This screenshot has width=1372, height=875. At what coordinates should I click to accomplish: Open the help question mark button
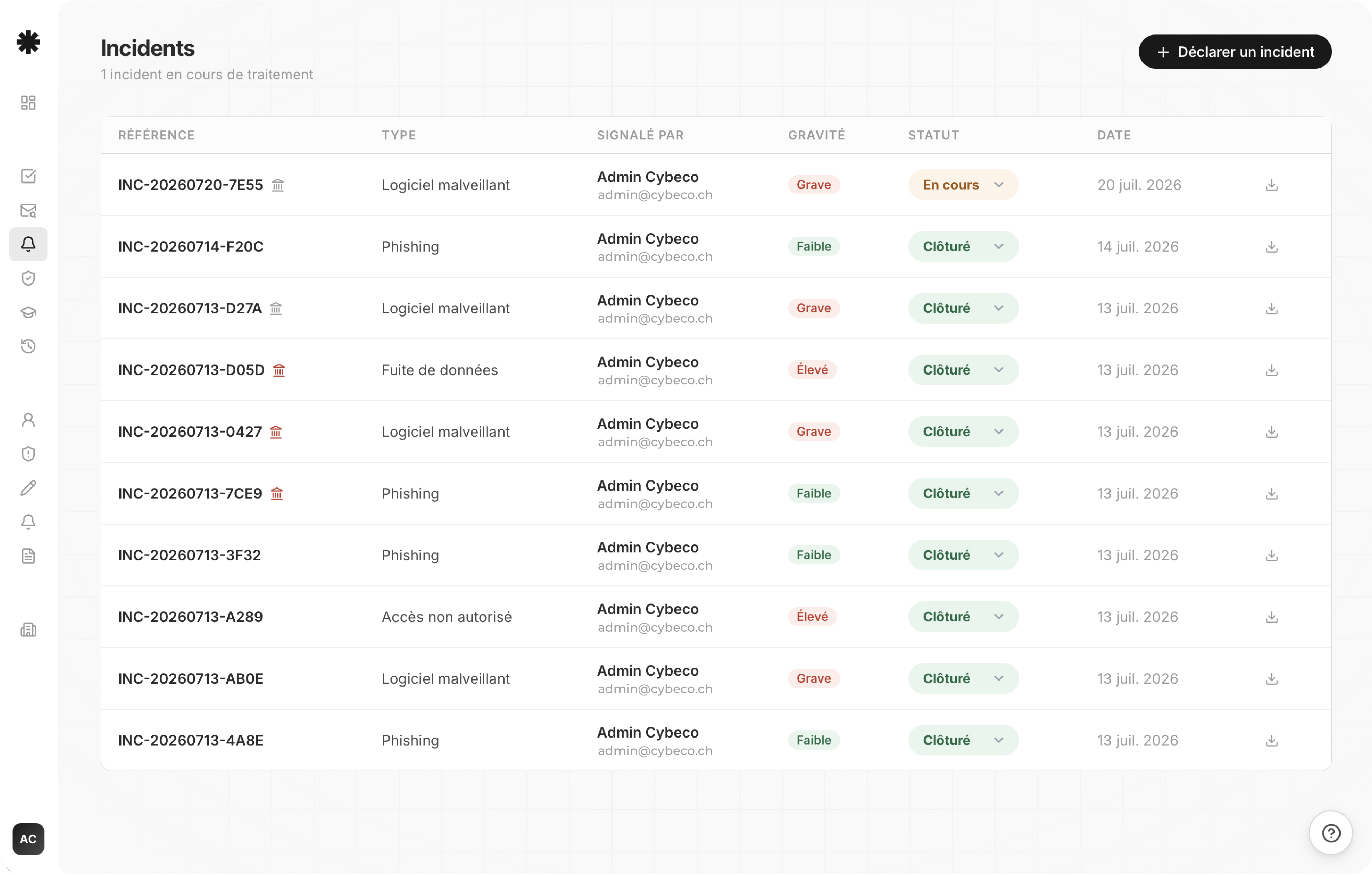point(1330,833)
